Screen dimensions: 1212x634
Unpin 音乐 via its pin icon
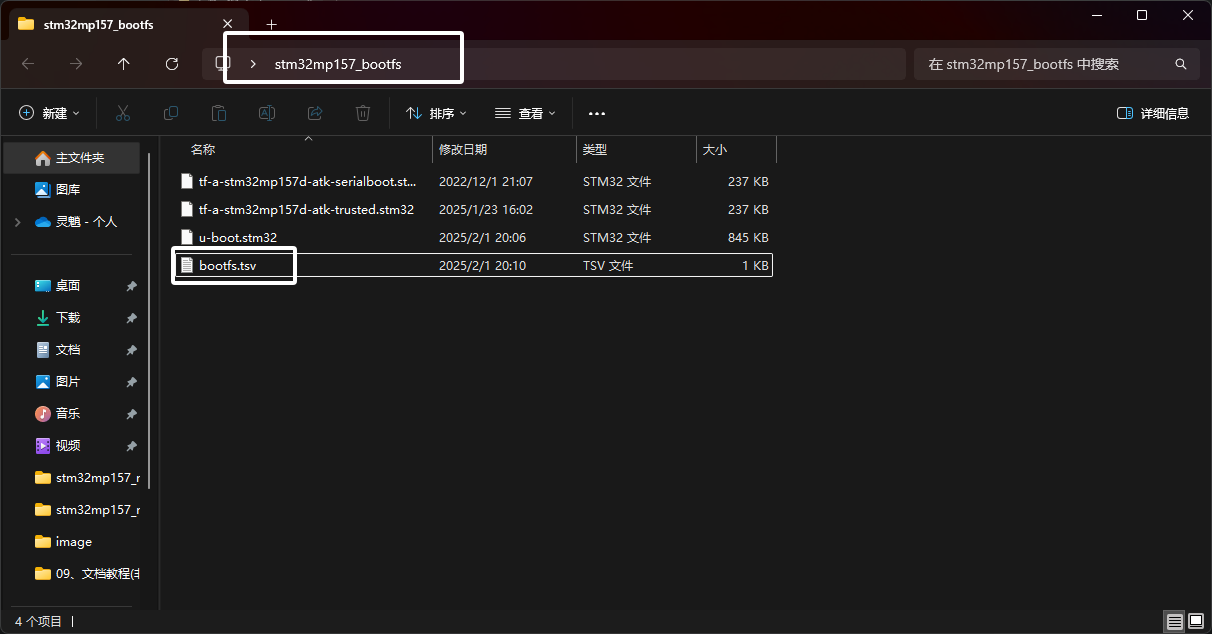pyautogui.click(x=131, y=414)
